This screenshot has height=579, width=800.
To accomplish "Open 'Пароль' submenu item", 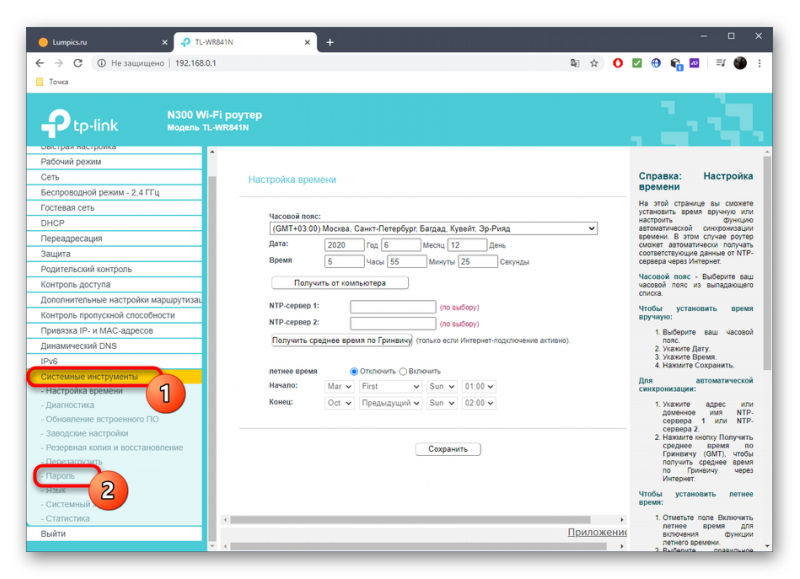I will tap(60, 476).
